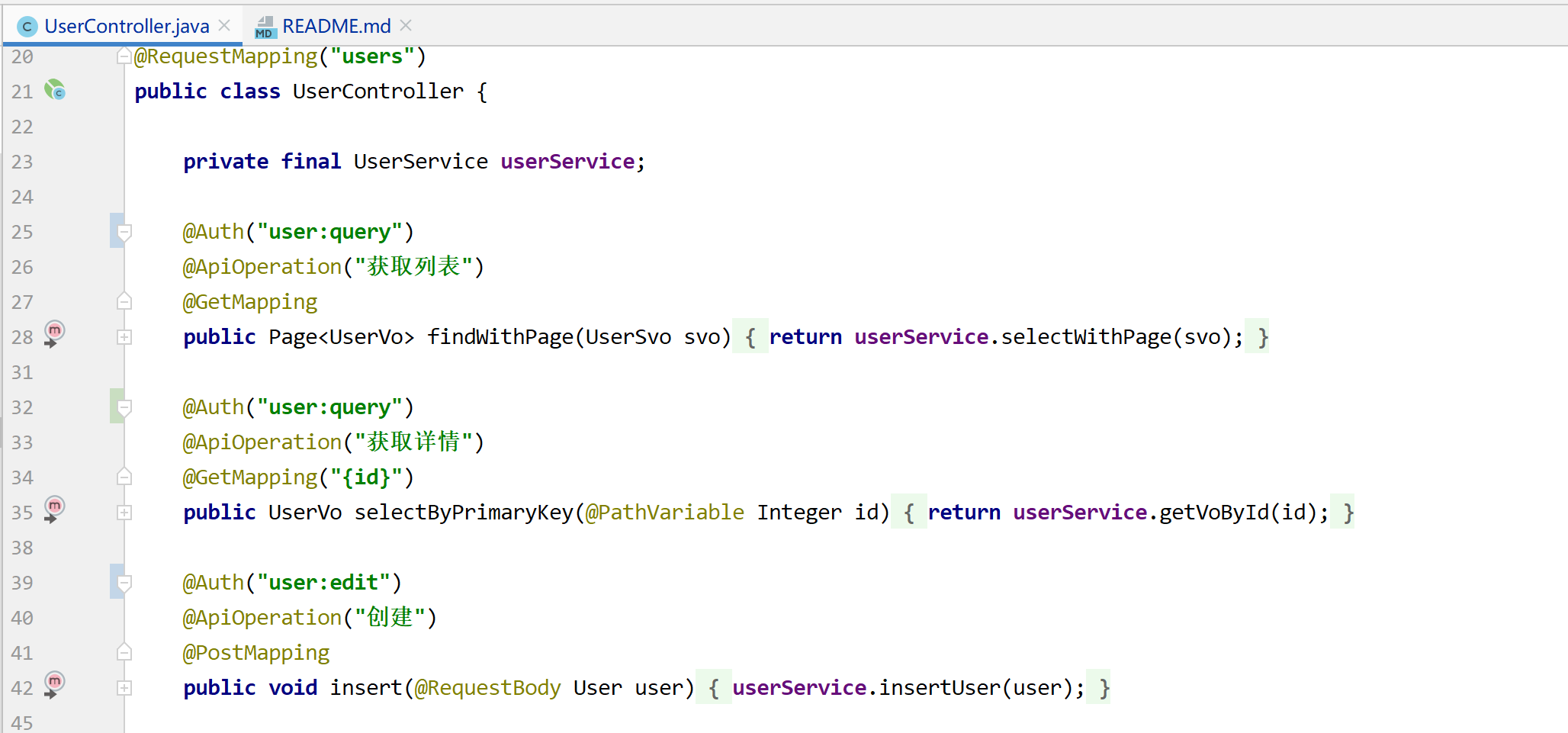1568x733 pixels.
Task: Click the insert method name on line 42
Action: click(x=366, y=688)
